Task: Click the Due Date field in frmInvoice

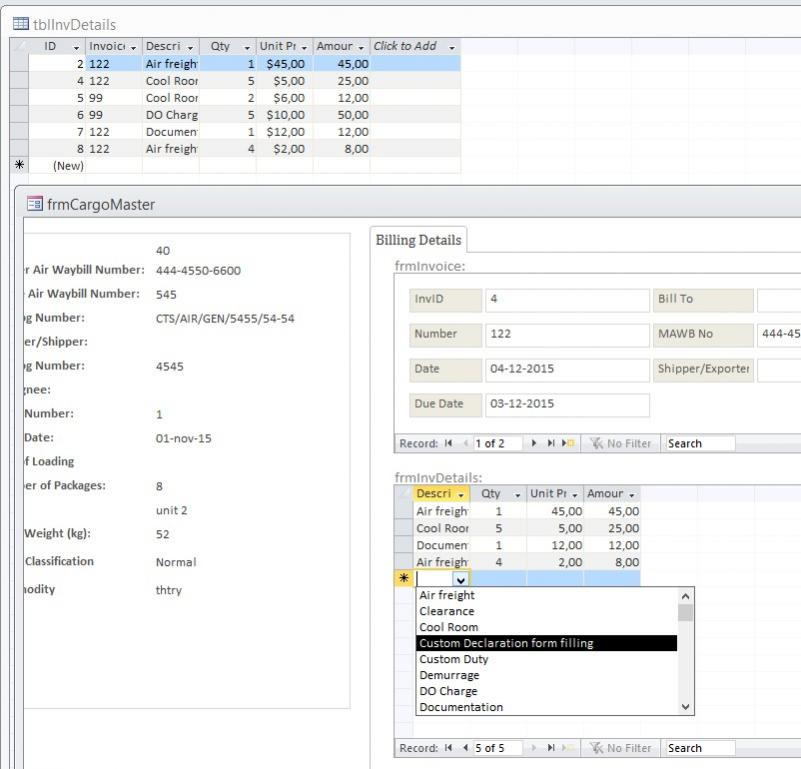Action: tap(566, 405)
